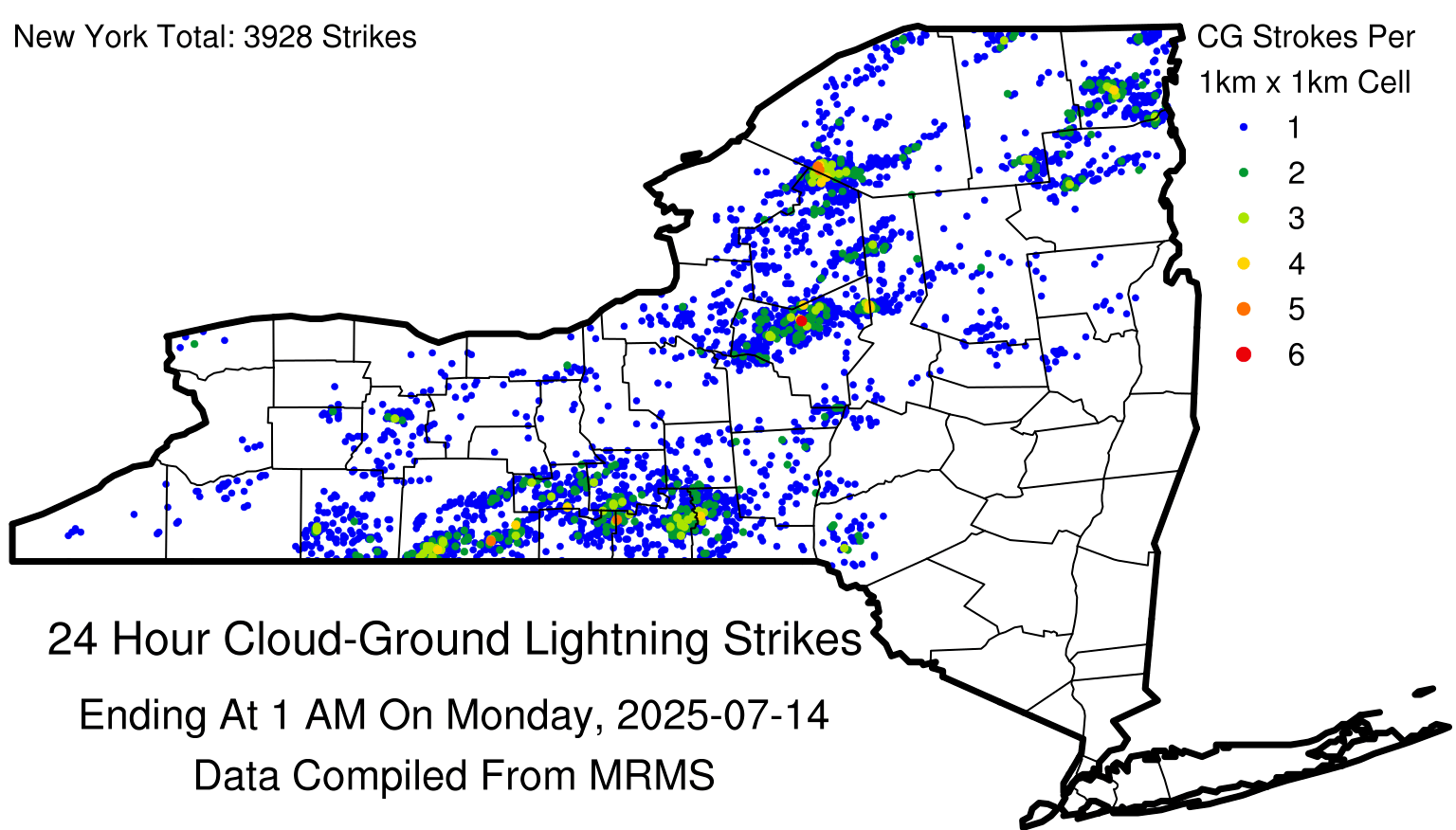This screenshot has width=1456, height=830.
Task: Click the blue legend dot for 1 stroke
Action: point(1244,127)
